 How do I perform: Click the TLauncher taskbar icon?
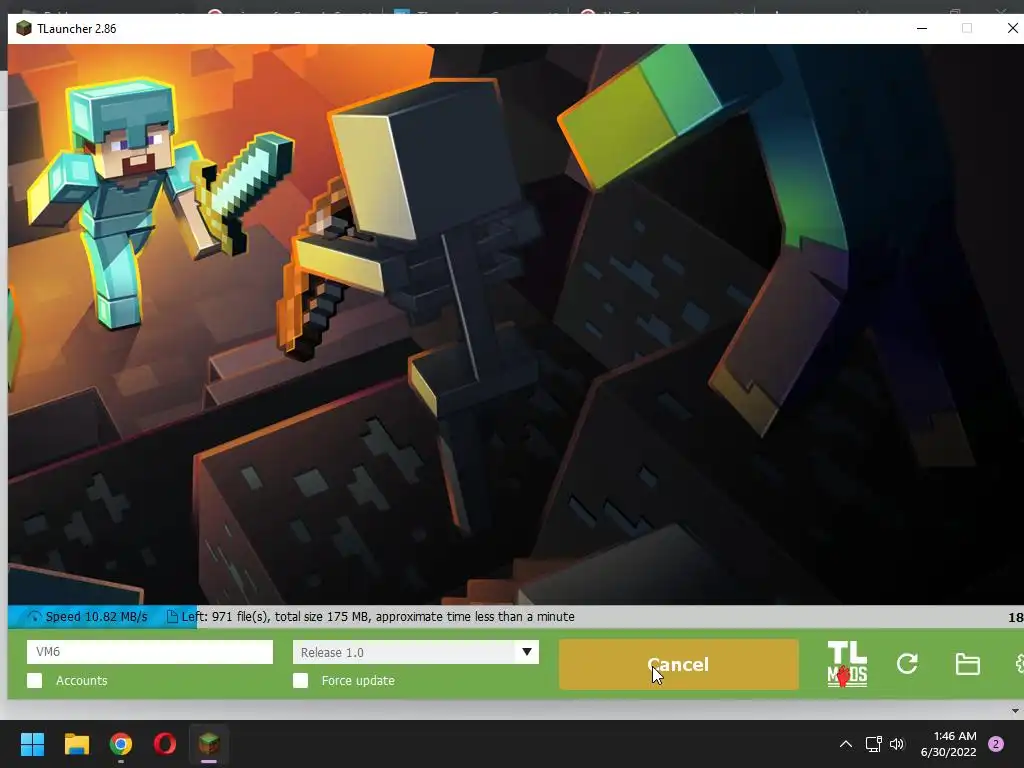(x=209, y=744)
